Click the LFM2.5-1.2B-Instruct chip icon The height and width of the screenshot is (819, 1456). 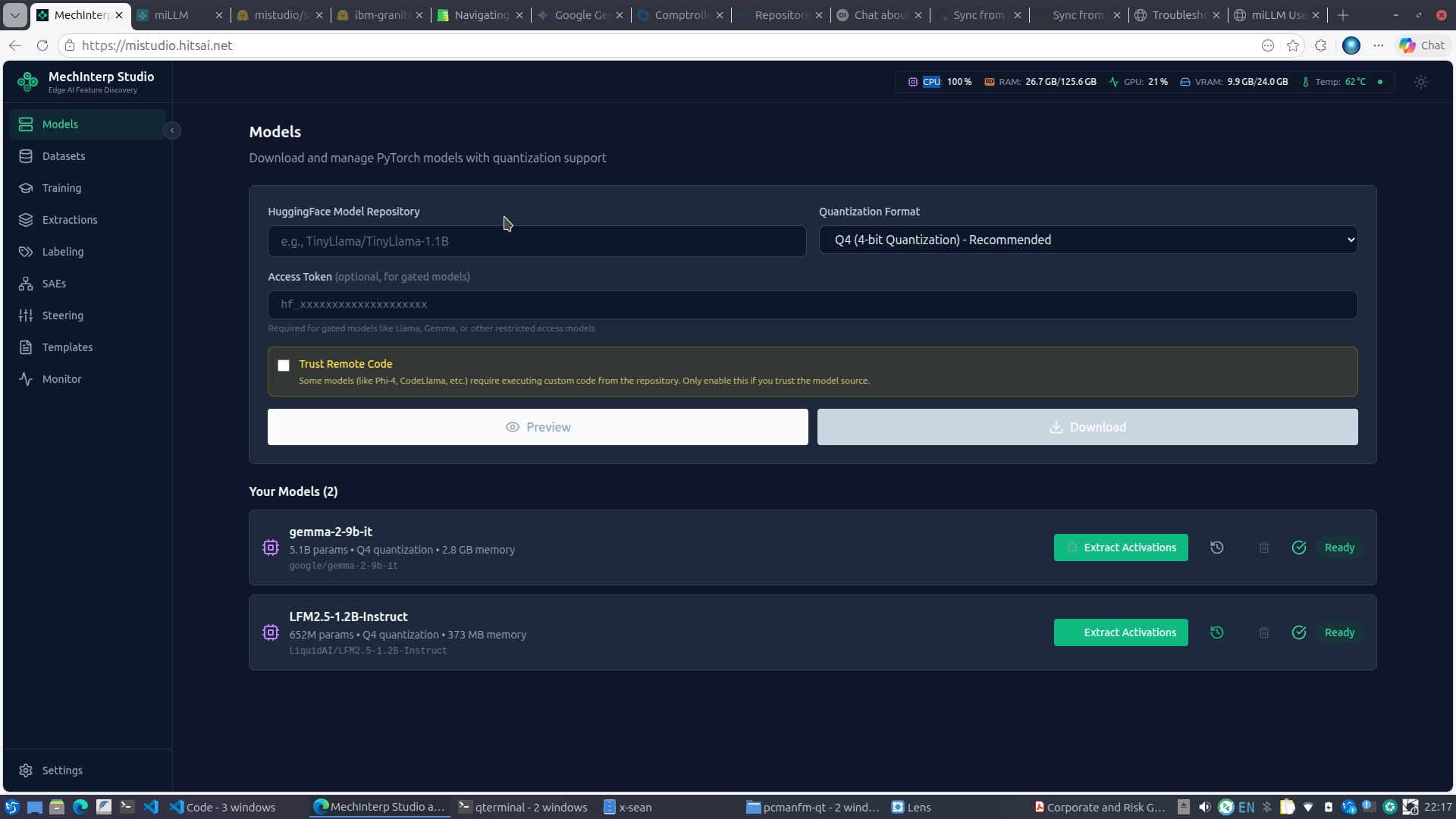tap(271, 632)
